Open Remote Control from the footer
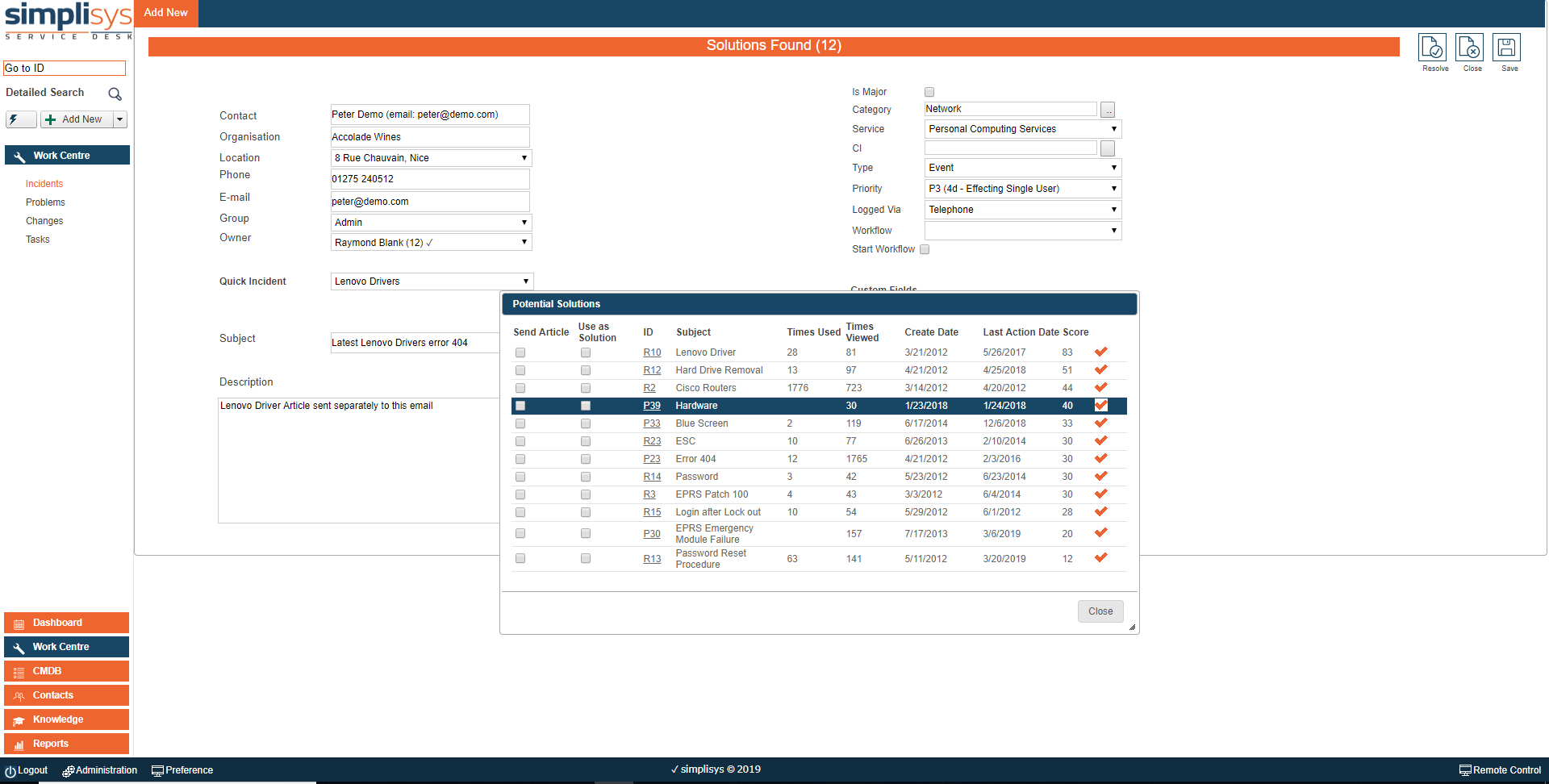Image resolution: width=1549 pixels, height=784 pixels. point(1500,770)
